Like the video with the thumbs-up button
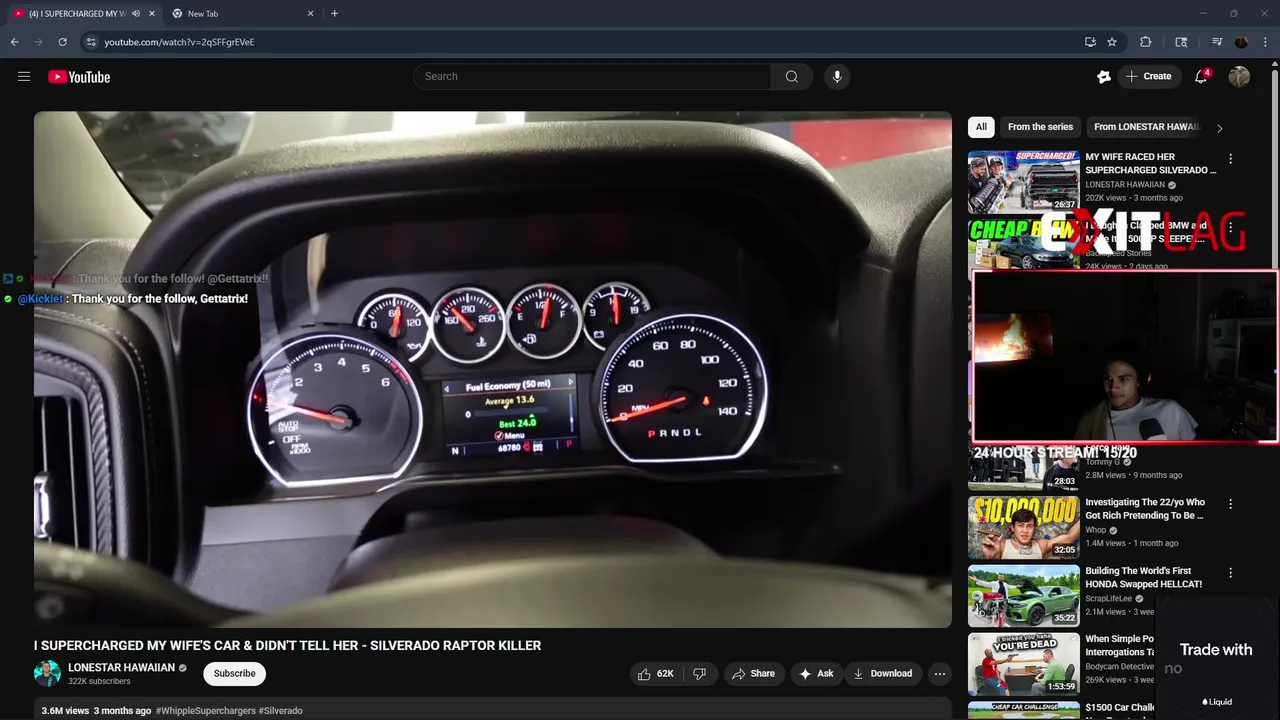Screen dimensions: 1280x720 [x=655, y=674]
